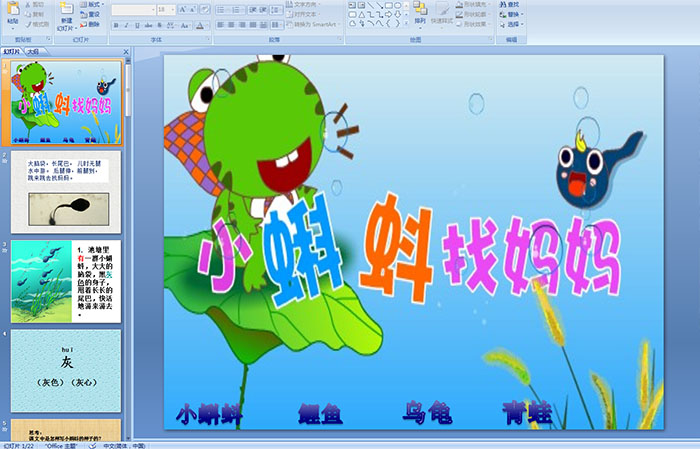
Task: Open the Line Spacing dropdown
Action: tap(277, 9)
